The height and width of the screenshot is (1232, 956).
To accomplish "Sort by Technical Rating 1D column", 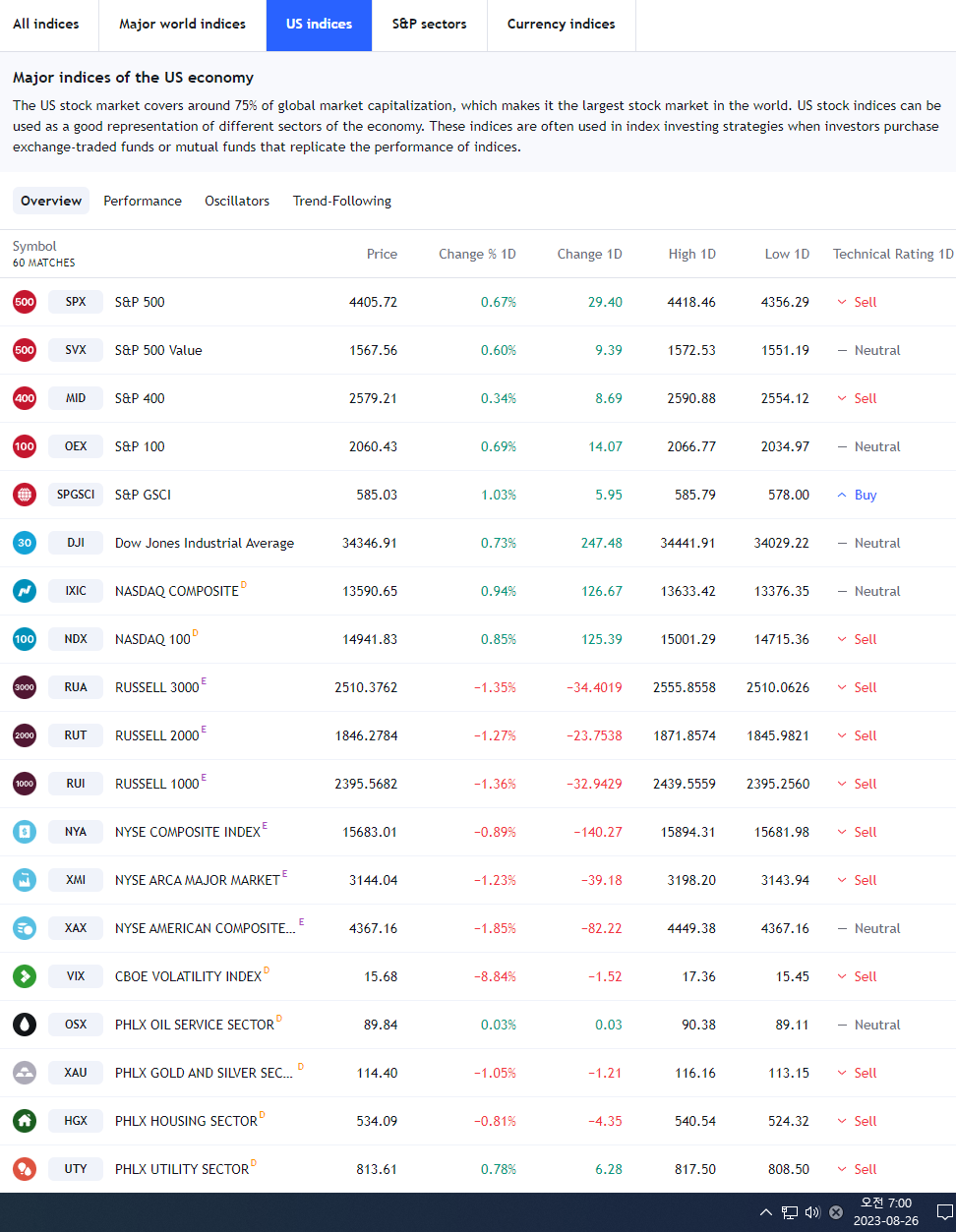I will [x=893, y=254].
